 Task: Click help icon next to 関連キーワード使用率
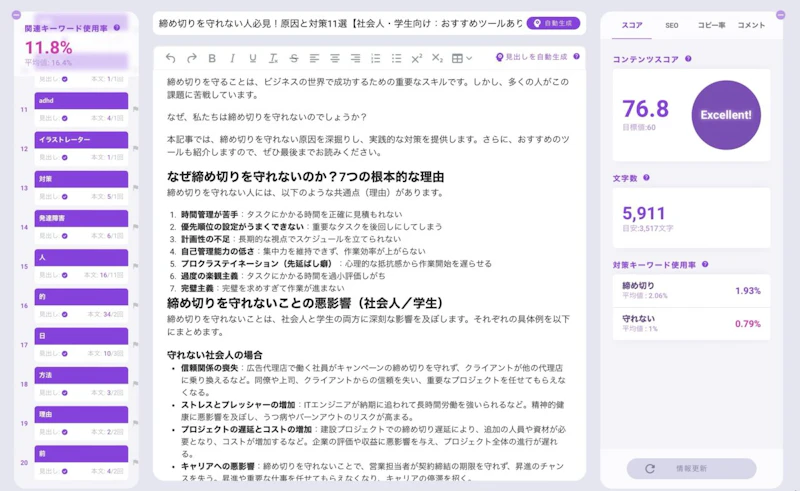tap(117, 28)
